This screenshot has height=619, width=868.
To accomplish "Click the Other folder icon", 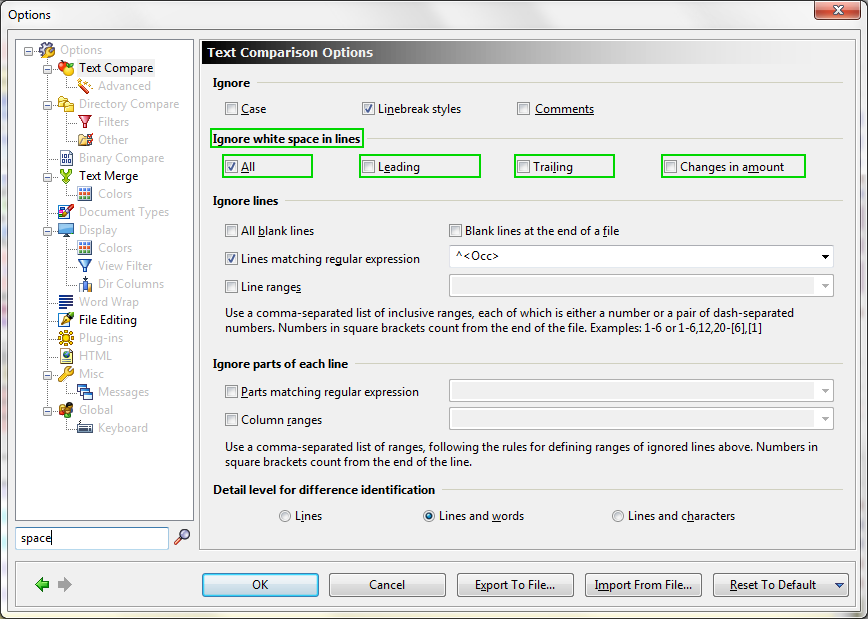I will point(85,140).
